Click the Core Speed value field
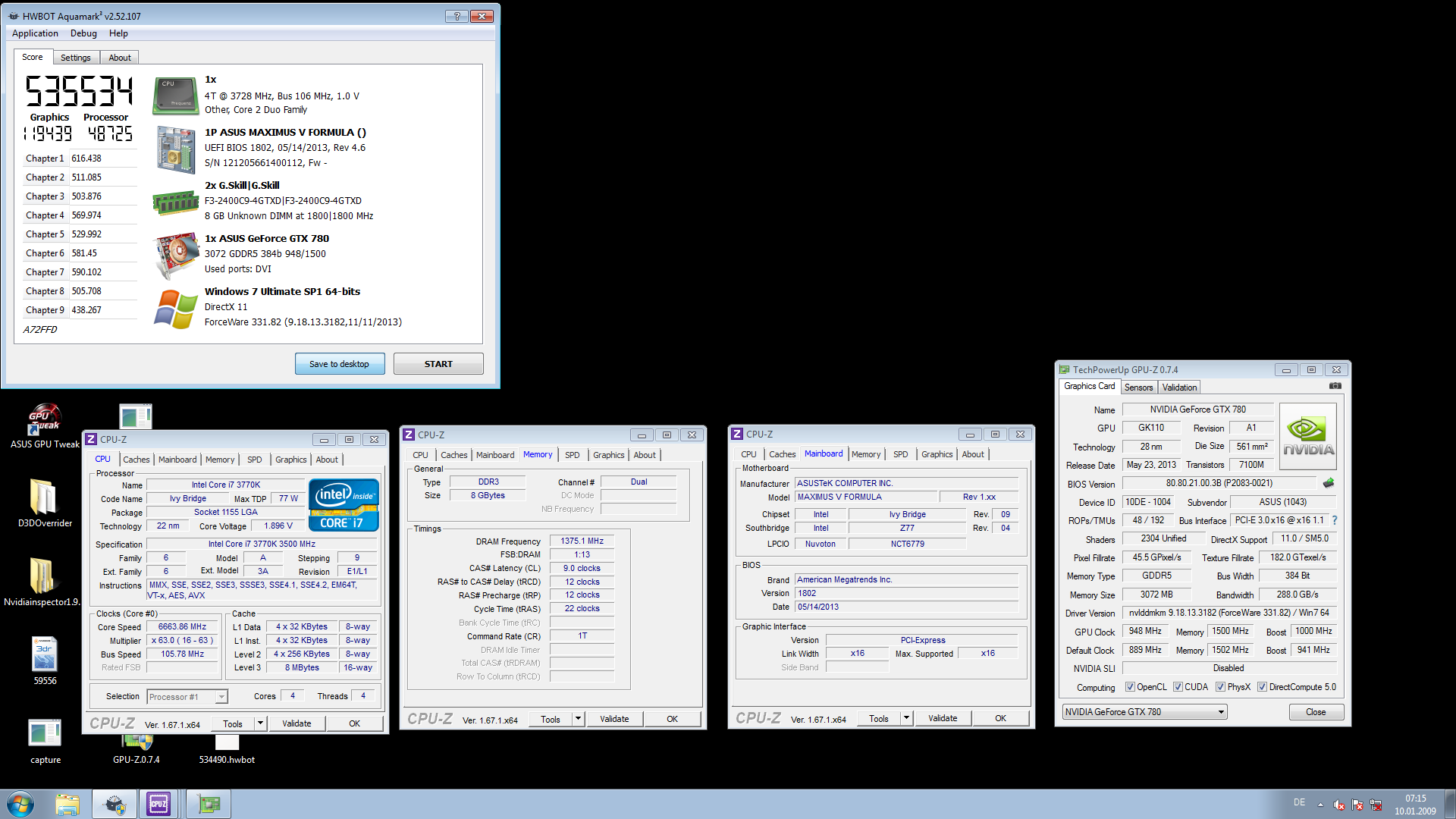Screen dimensions: 1456x819 [x=182, y=627]
